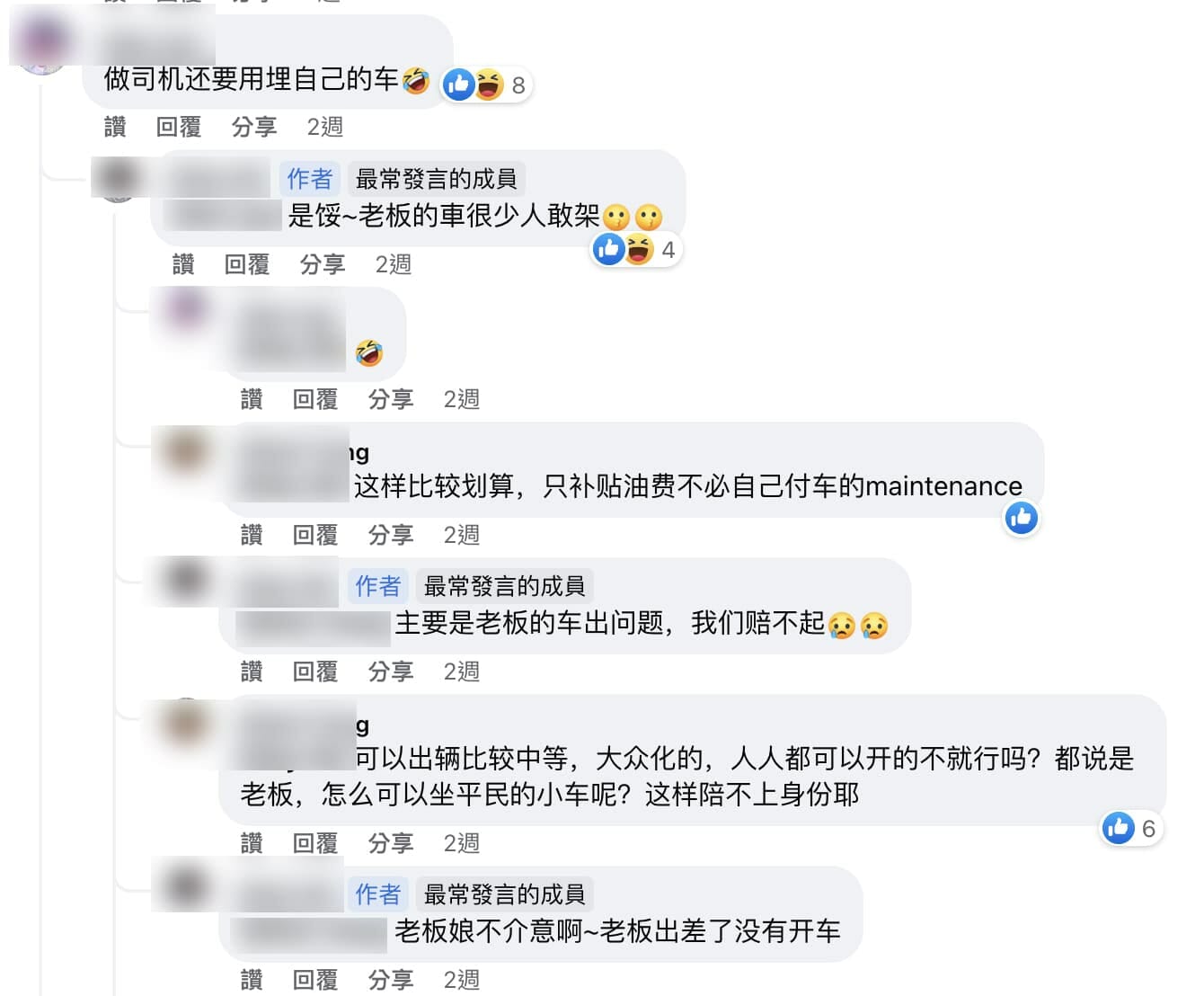This screenshot has height=996, width=1204.
Task: Click 最常發言的成員 badge on 老板娘 reply
Action: (x=504, y=894)
